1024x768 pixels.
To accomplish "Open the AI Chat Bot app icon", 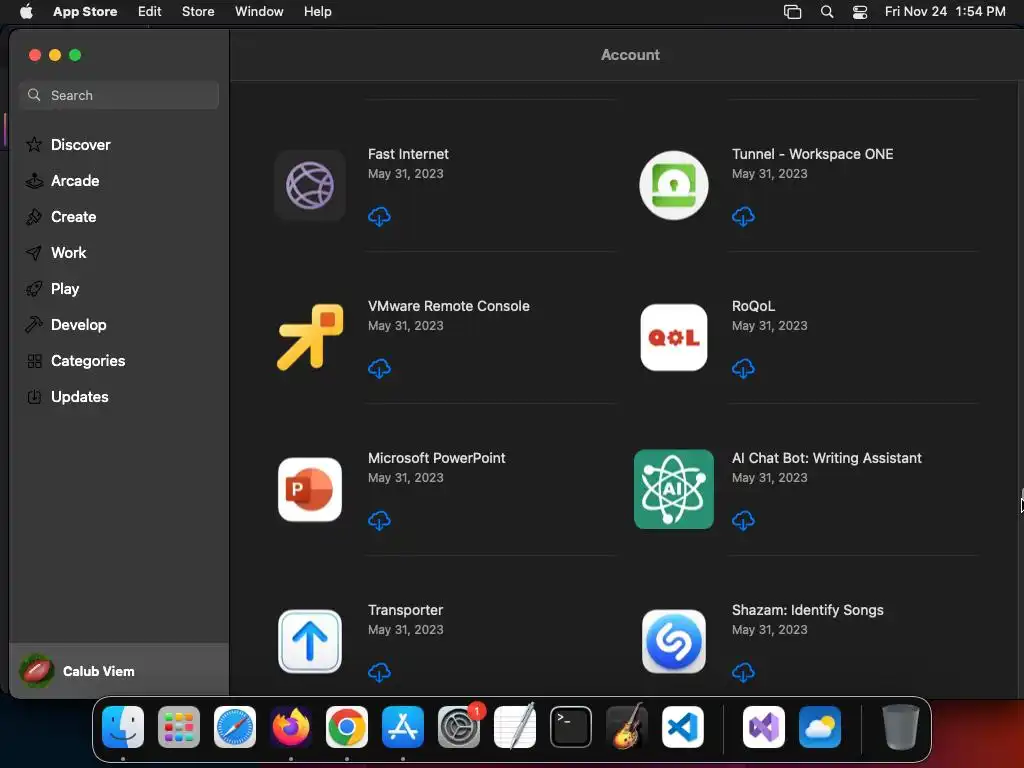I will (674, 489).
